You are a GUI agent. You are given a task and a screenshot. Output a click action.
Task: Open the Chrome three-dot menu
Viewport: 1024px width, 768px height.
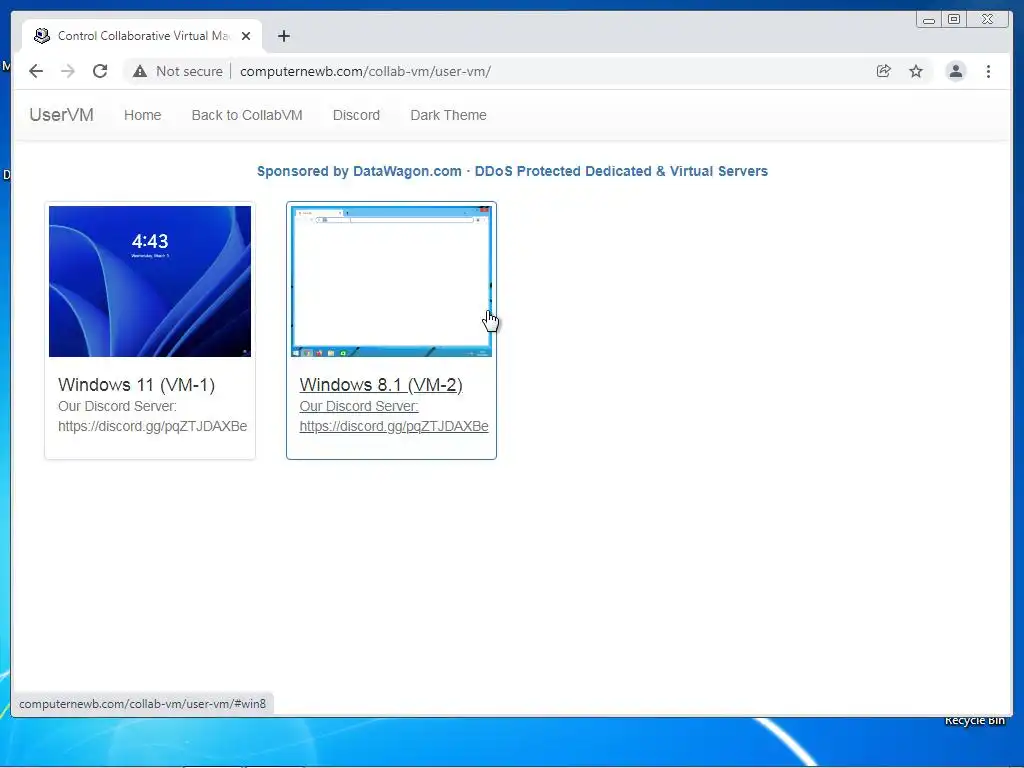(988, 71)
